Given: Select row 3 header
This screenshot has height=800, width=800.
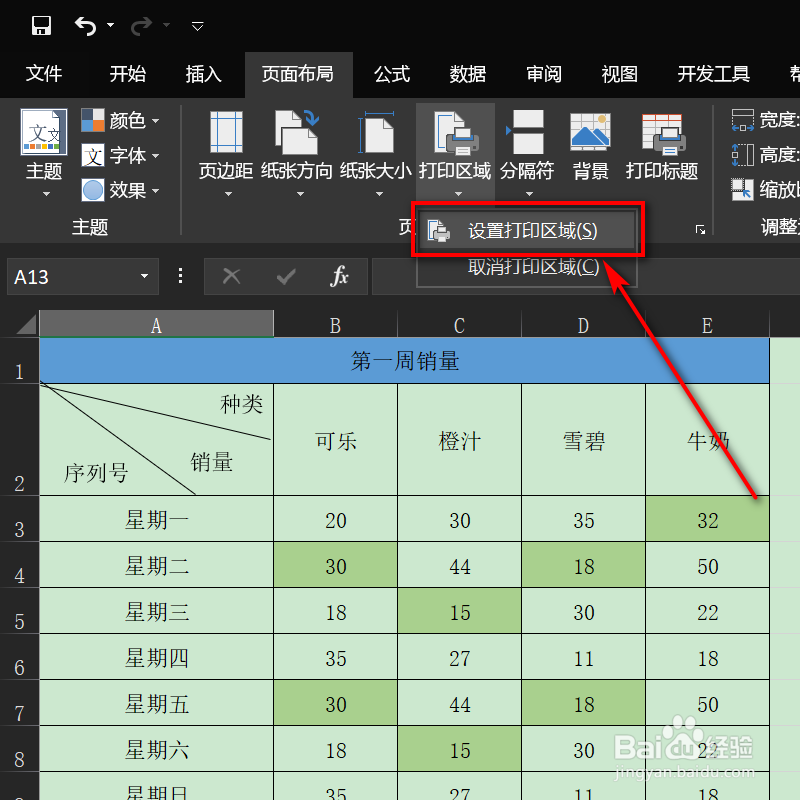Looking at the screenshot, I should [x=19, y=518].
